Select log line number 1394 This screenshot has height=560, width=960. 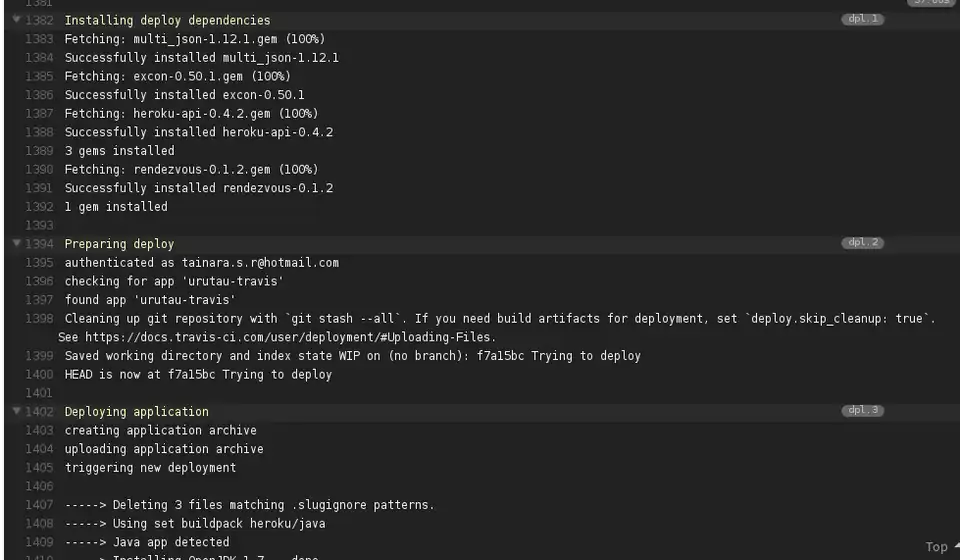pos(40,244)
